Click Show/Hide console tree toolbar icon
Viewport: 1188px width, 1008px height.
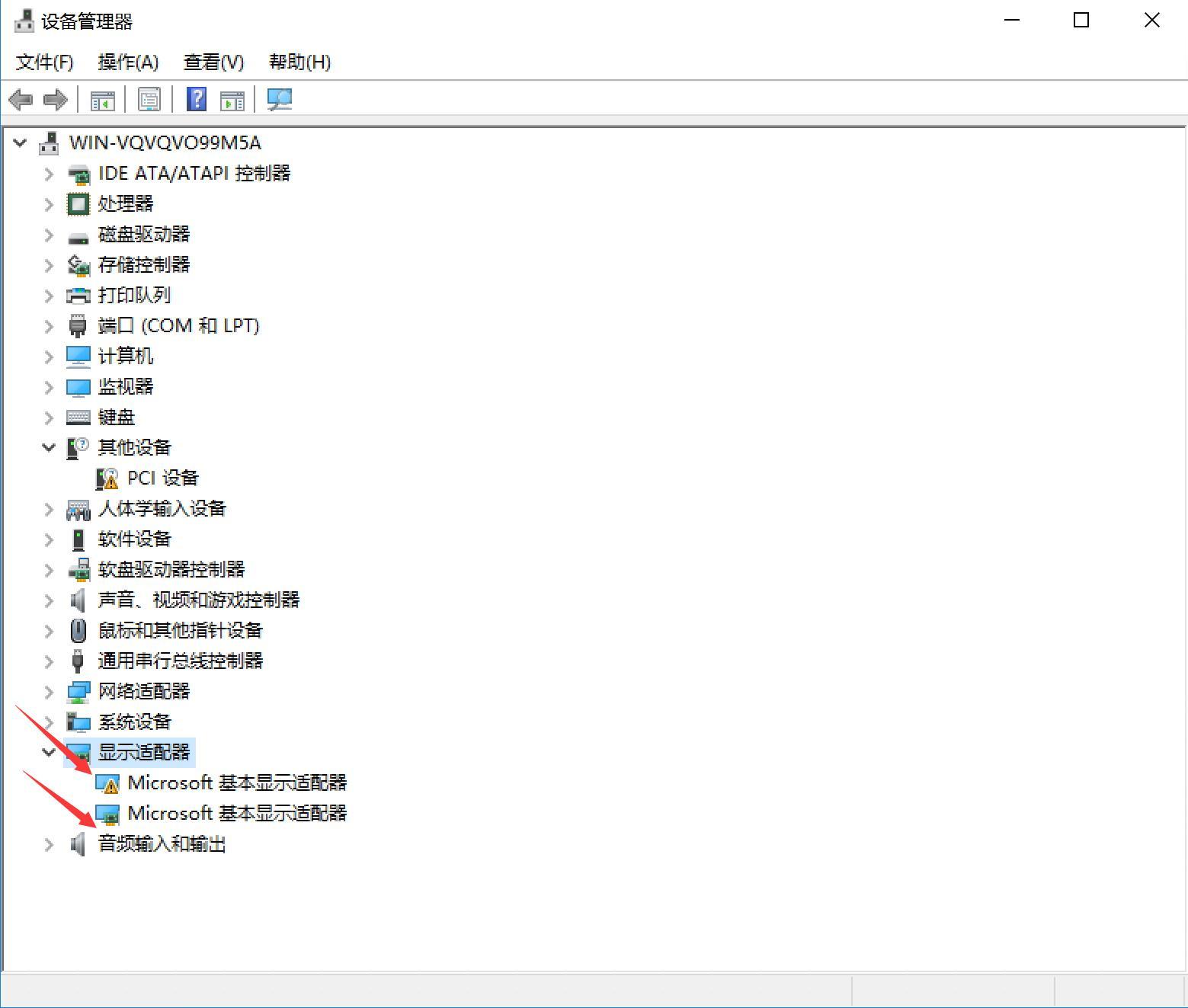coord(103,100)
